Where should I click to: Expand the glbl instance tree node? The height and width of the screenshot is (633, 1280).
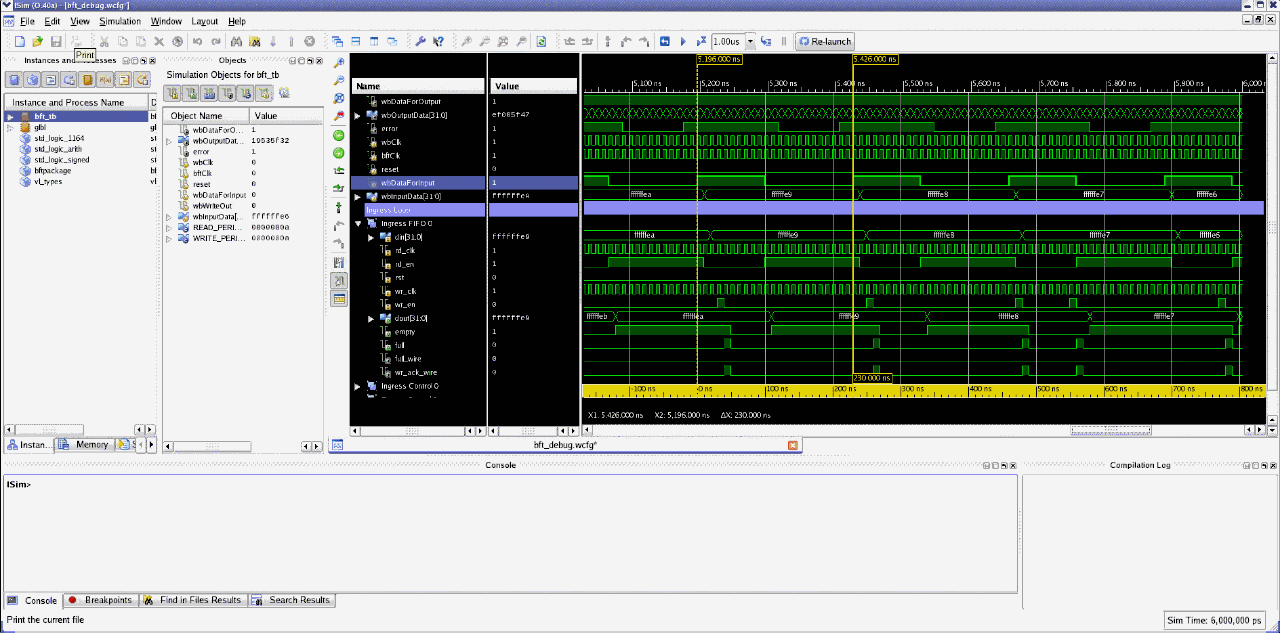[10, 127]
